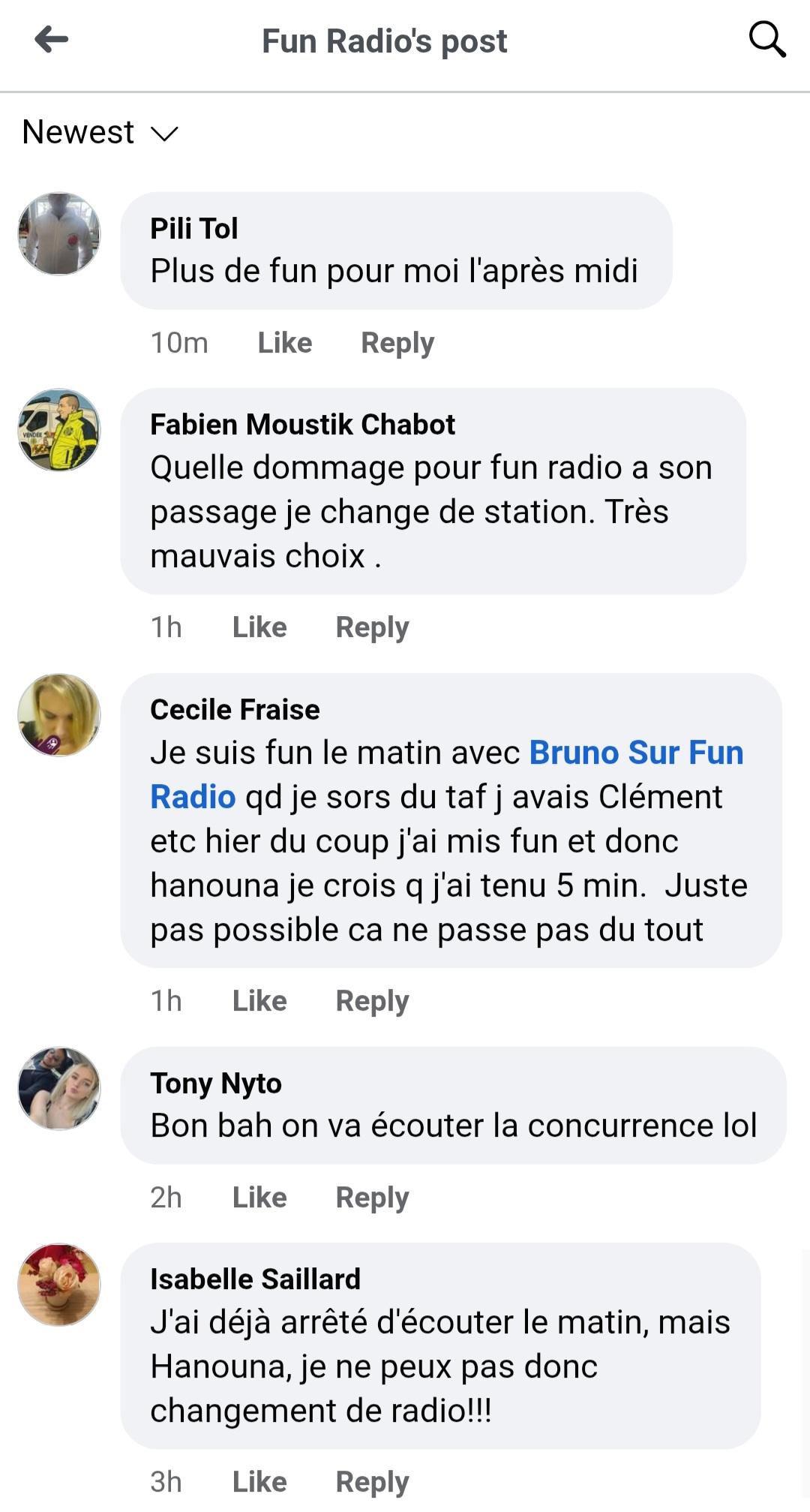The width and height of the screenshot is (810, 1512).
Task: Like Cecile Fraise's comment
Action: [x=259, y=1001]
